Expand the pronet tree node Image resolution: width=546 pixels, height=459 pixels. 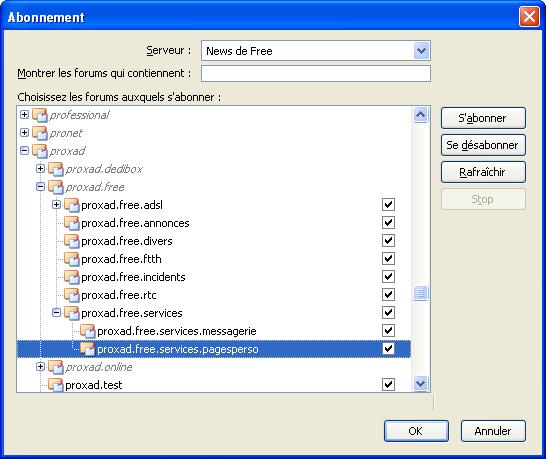click(x=24, y=133)
